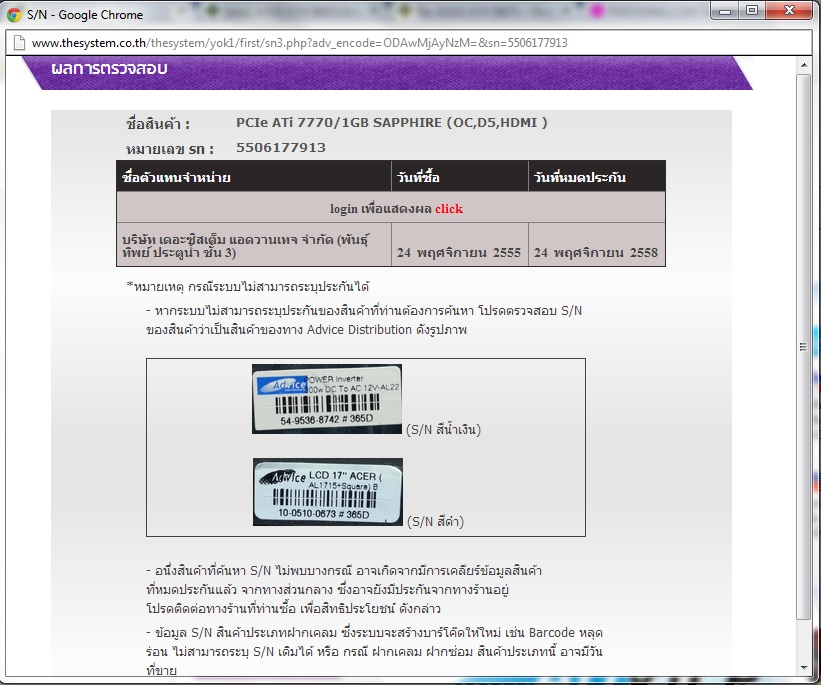Image resolution: width=821 pixels, height=685 pixels.
Task: Click the Chrome logo in title bar
Action: 14,15
